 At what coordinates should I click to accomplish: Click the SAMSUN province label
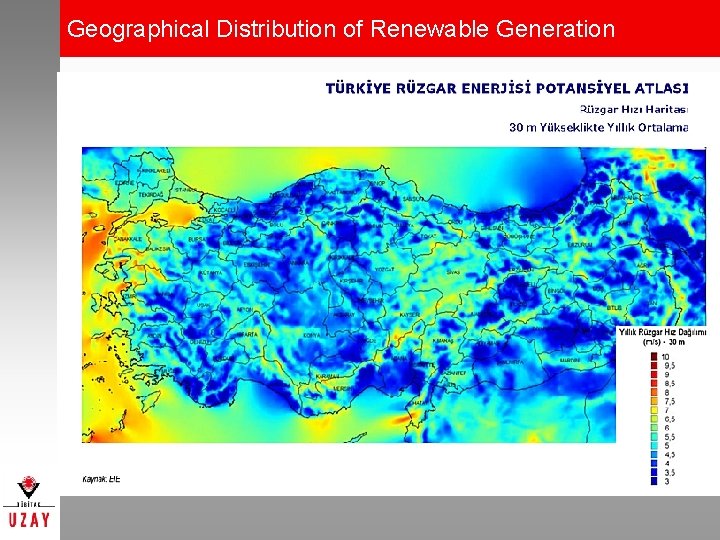point(413,199)
